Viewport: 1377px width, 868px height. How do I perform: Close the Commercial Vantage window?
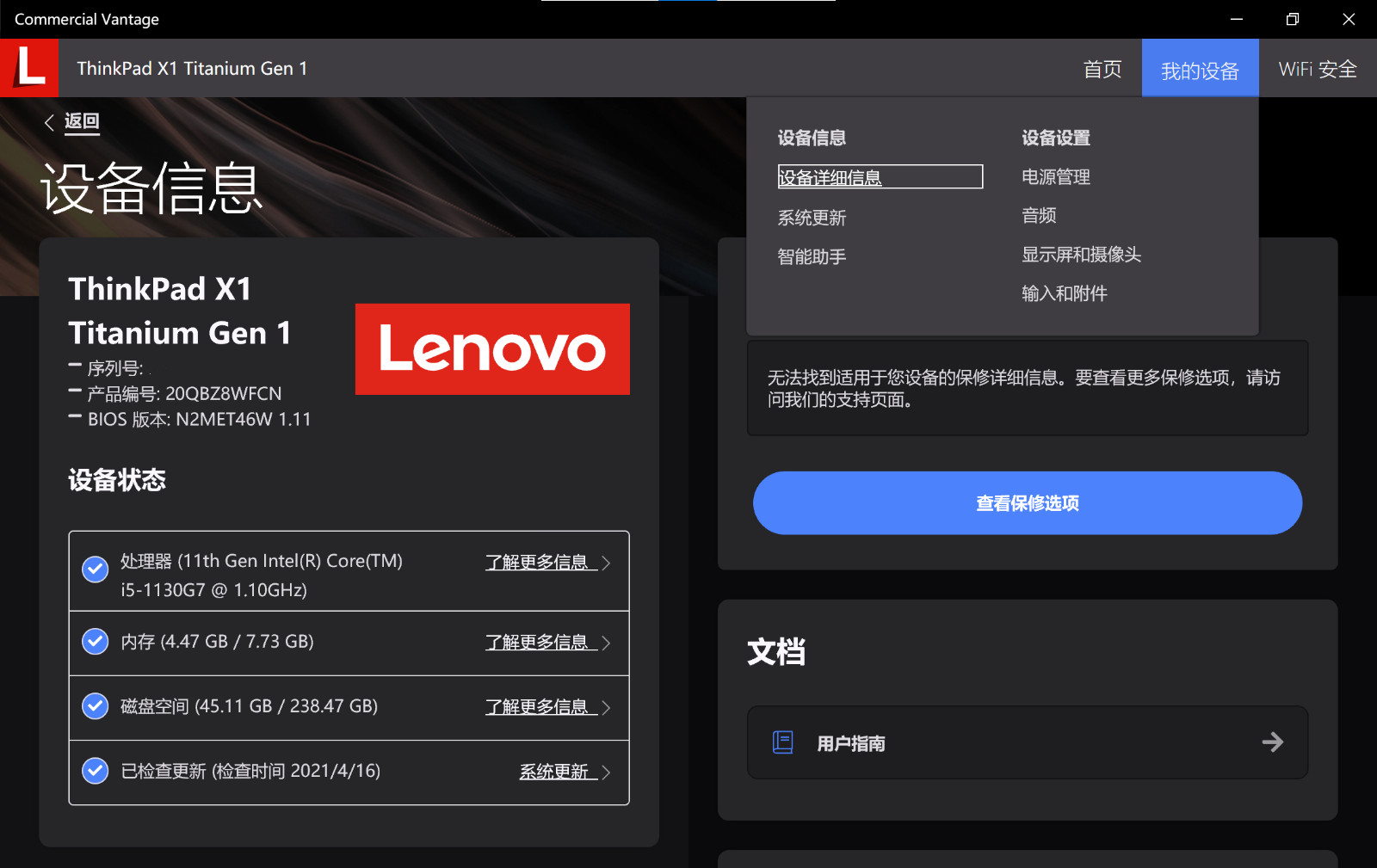(x=1349, y=19)
